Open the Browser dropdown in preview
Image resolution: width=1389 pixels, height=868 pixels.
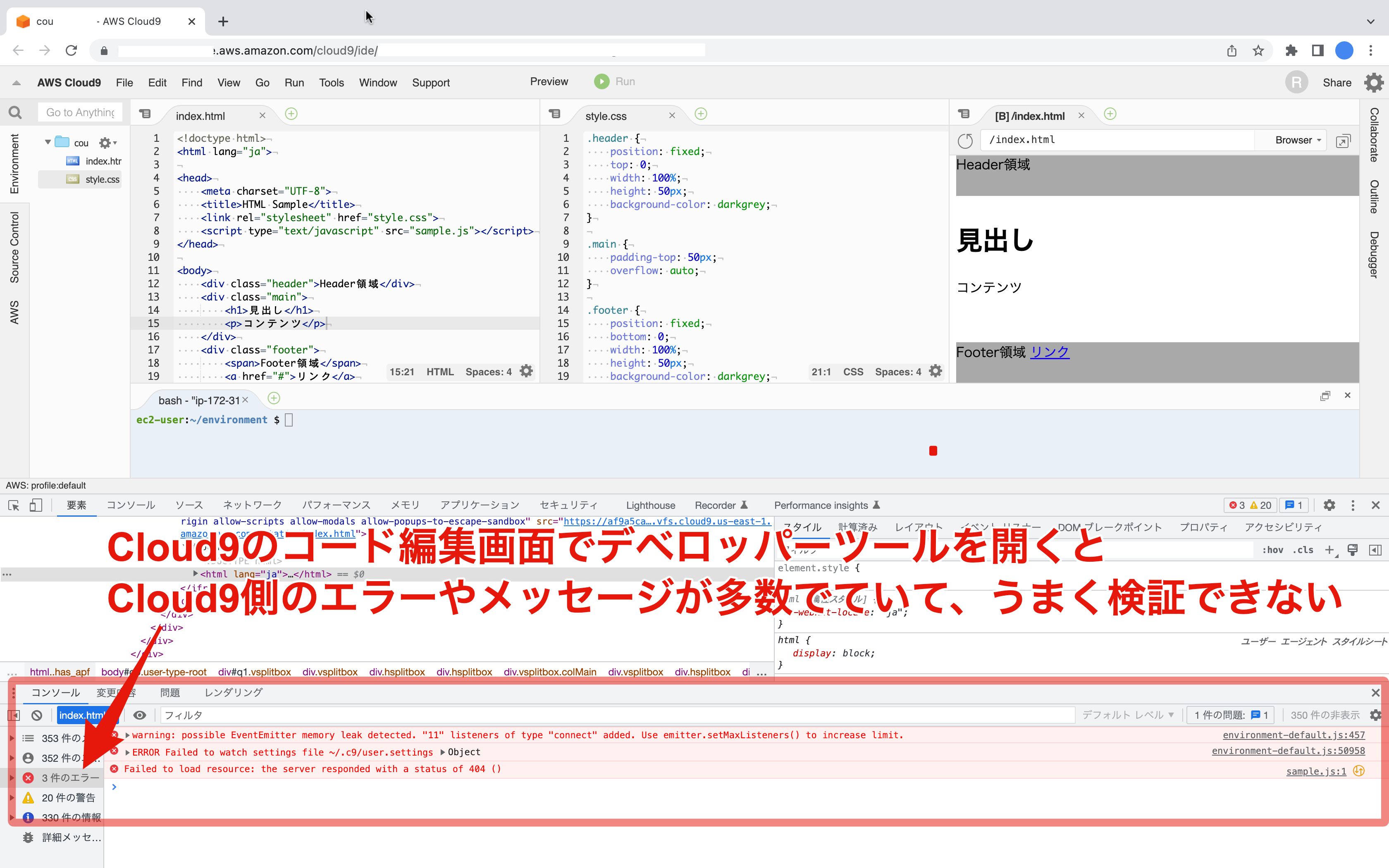1298,140
